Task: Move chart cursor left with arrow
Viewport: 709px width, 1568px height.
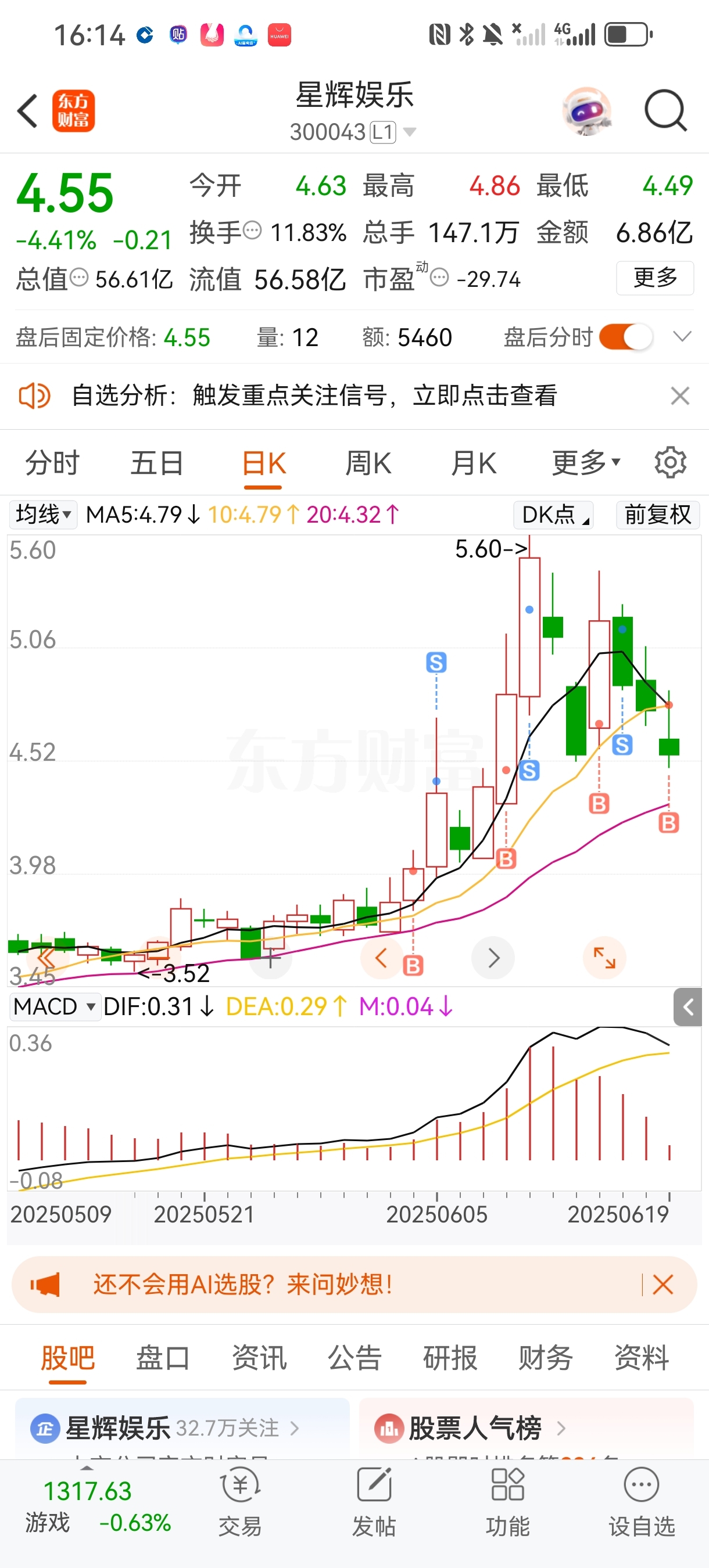Action: click(x=381, y=958)
